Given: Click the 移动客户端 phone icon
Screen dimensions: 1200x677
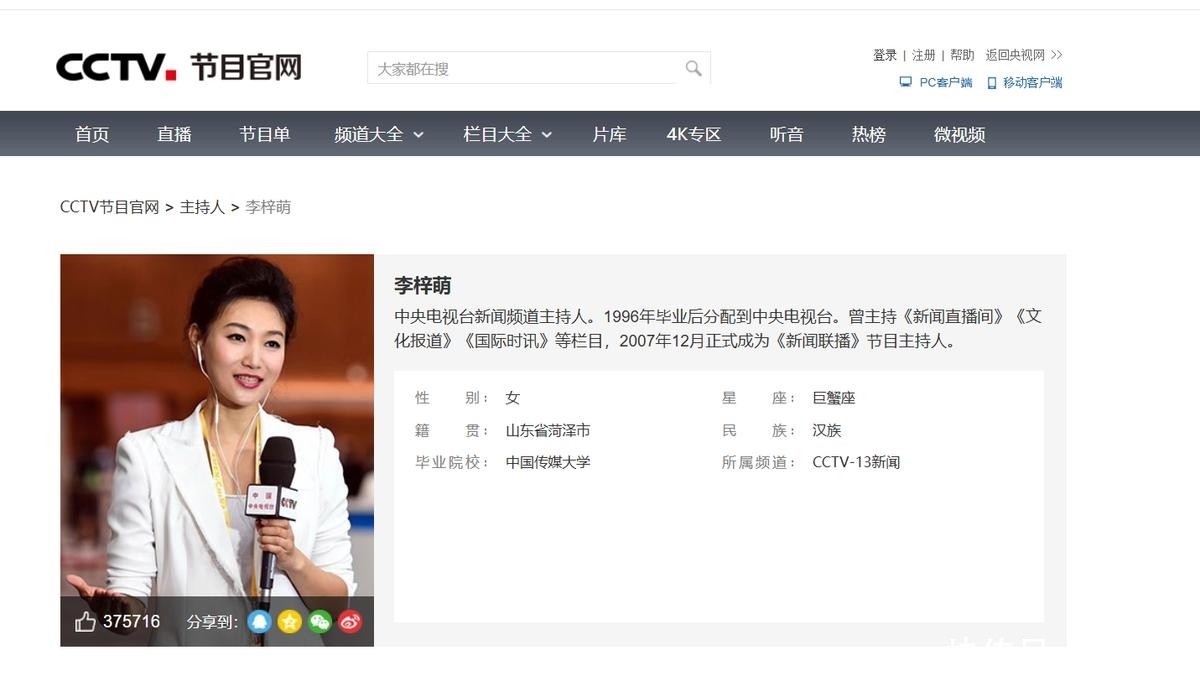Looking at the screenshot, I should tap(992, 83).
